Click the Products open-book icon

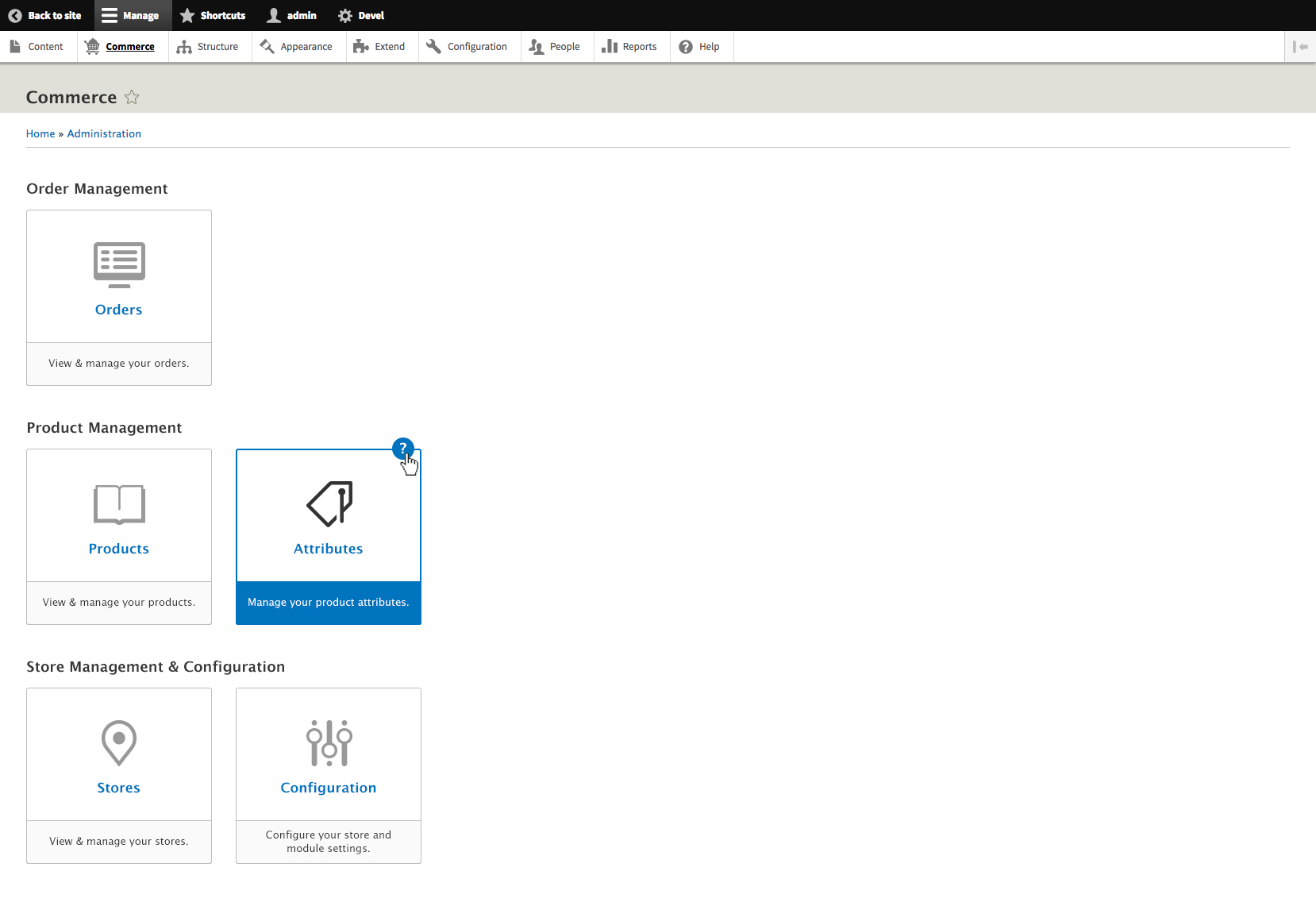[x=119, y=505]
